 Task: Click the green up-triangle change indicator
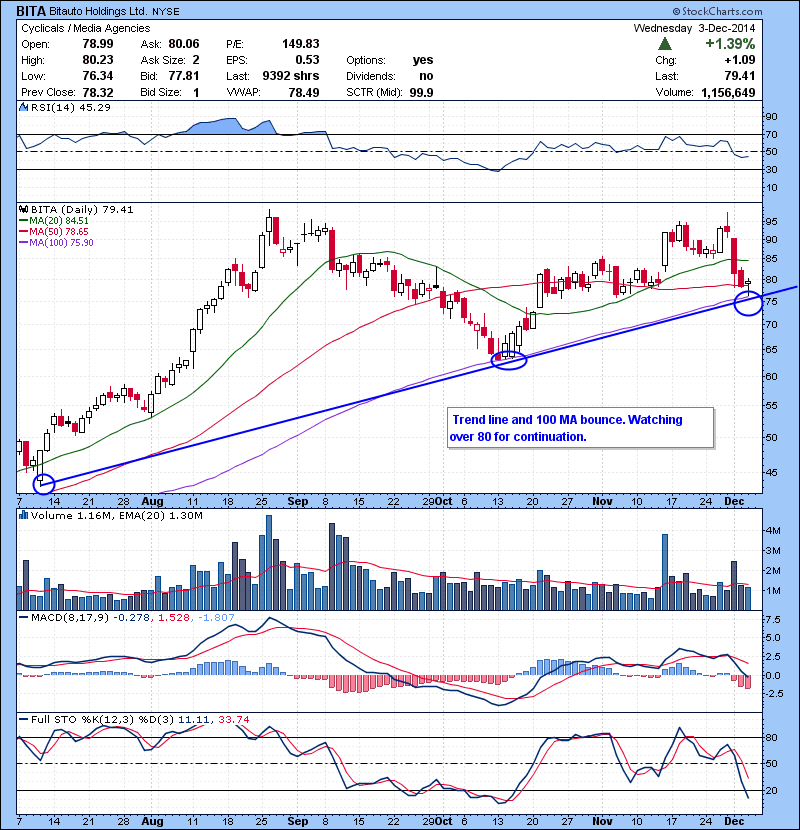665,43
